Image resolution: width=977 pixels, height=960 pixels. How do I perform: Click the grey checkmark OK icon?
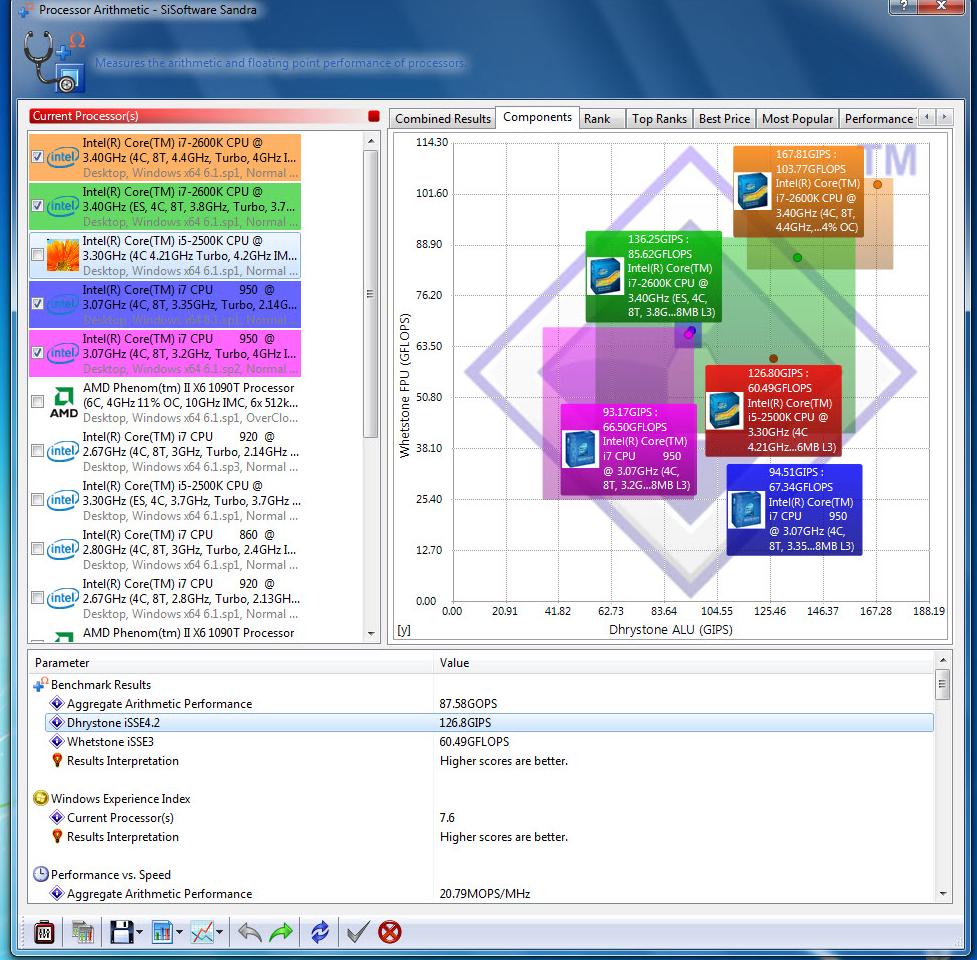click(358, 932)
